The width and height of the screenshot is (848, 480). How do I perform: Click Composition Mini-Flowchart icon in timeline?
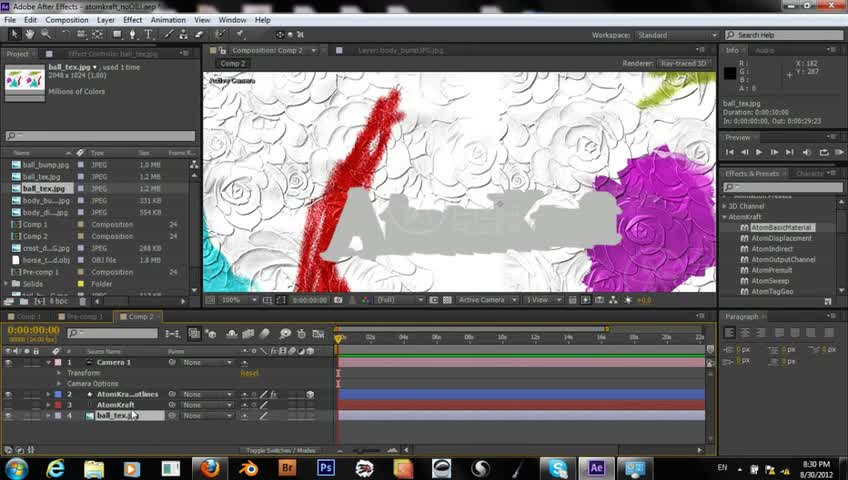coord(173,334)
